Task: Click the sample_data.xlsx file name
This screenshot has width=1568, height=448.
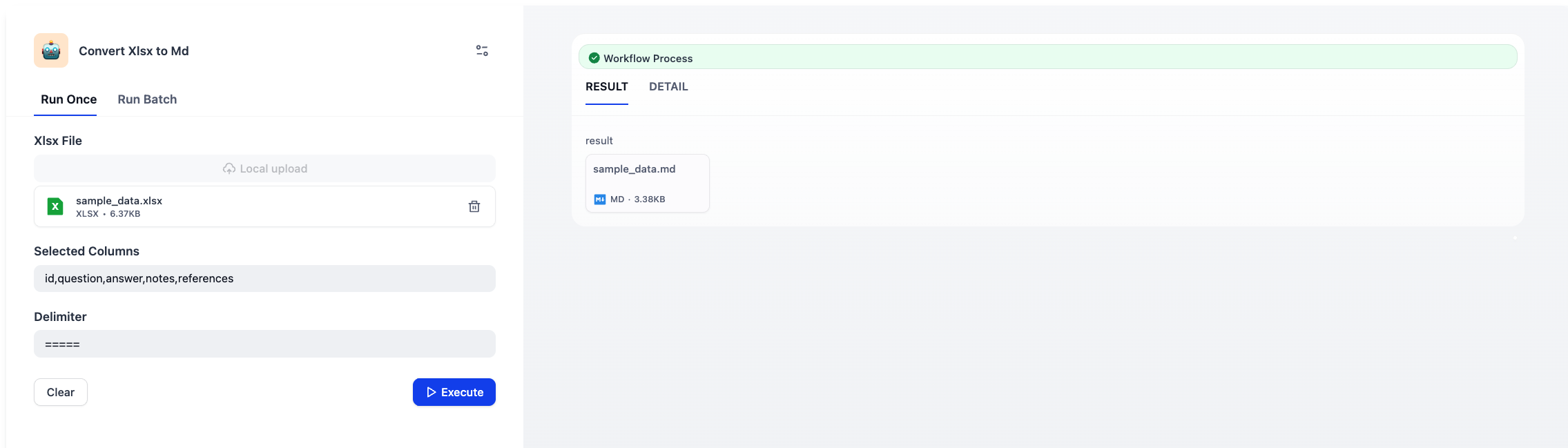Action: 119,201
